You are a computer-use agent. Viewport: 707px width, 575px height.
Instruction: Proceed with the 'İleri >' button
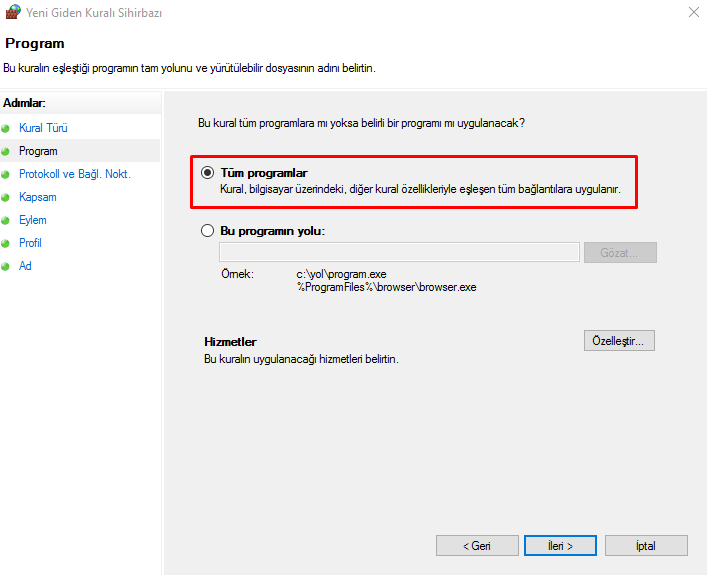[561, 546]
